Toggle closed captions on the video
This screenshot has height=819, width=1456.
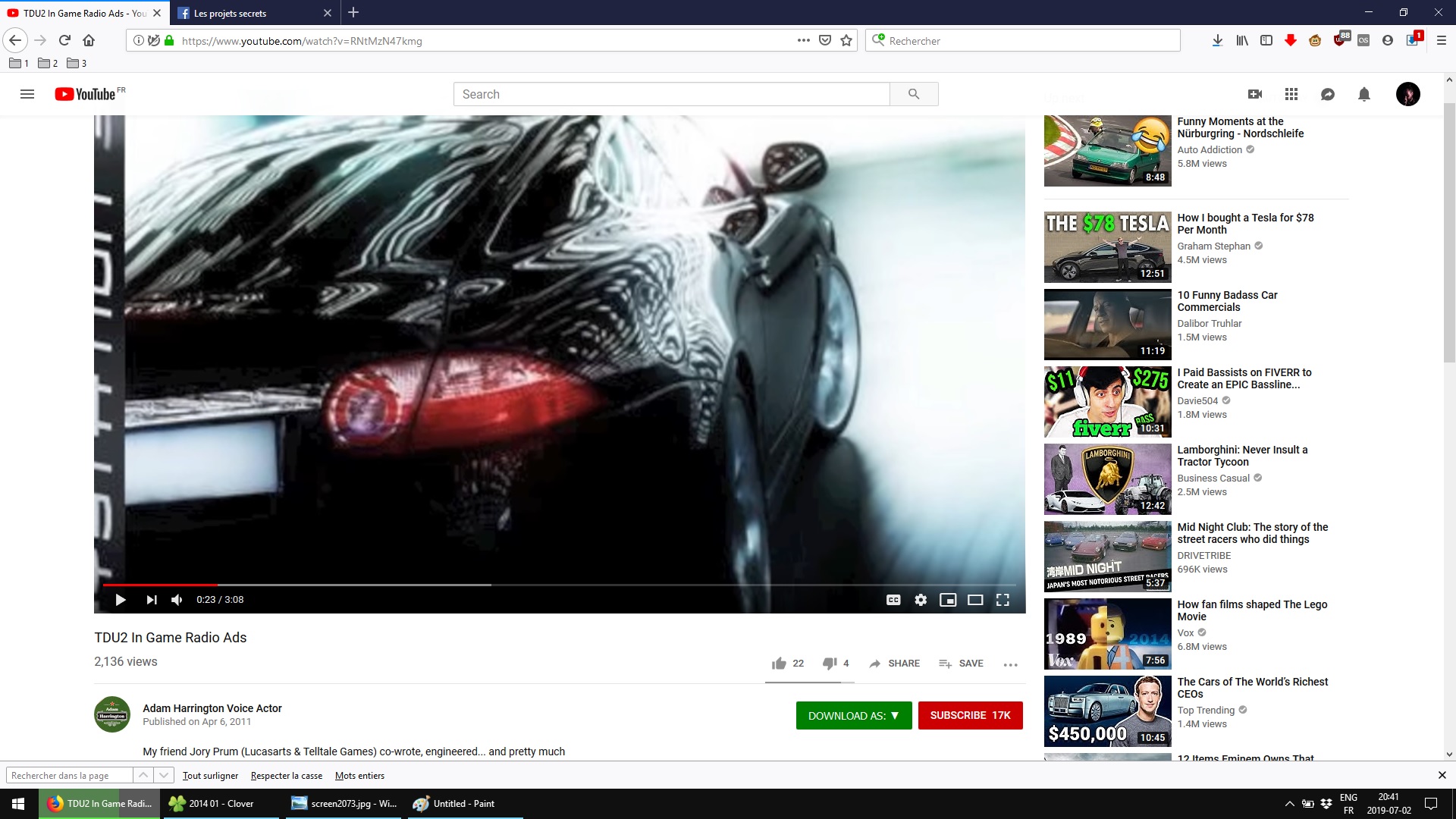[893, 600]
